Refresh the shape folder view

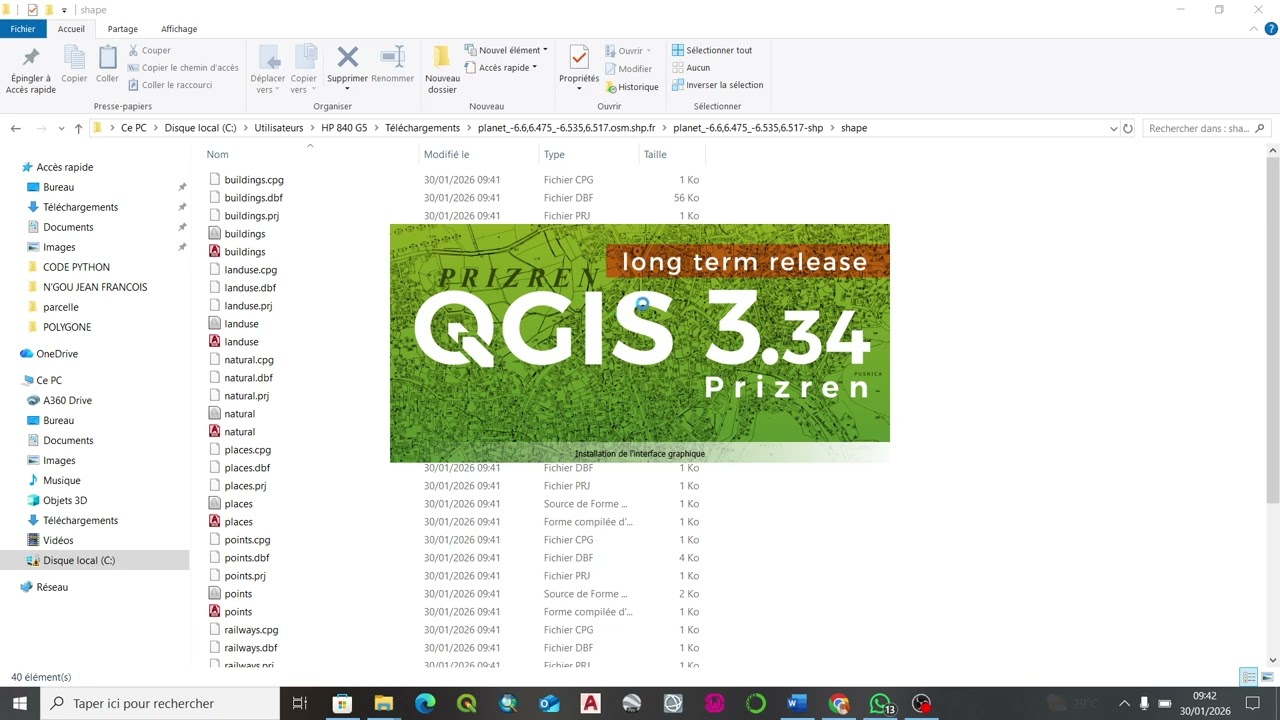pos(1128,128)
